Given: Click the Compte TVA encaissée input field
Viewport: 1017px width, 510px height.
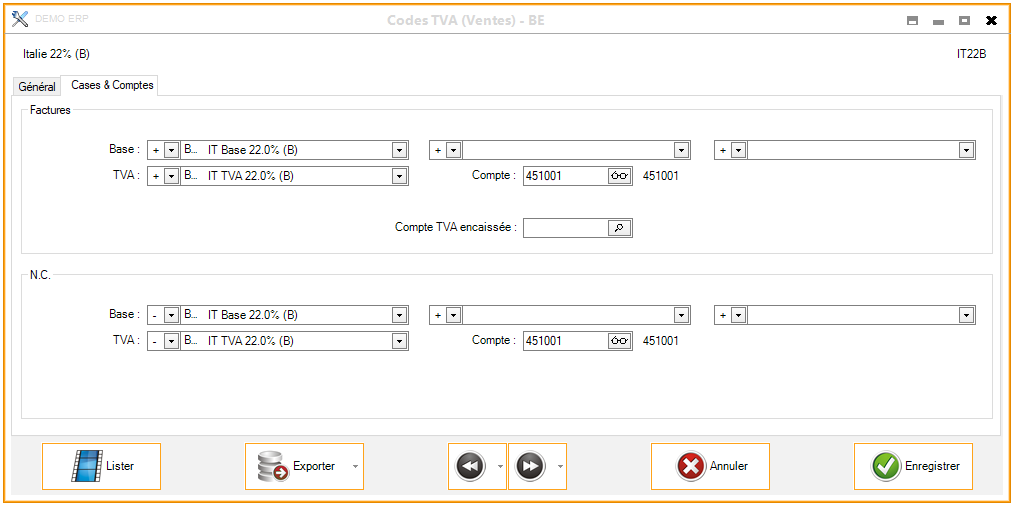Looking at the screenshot, I should click(566, 228).
